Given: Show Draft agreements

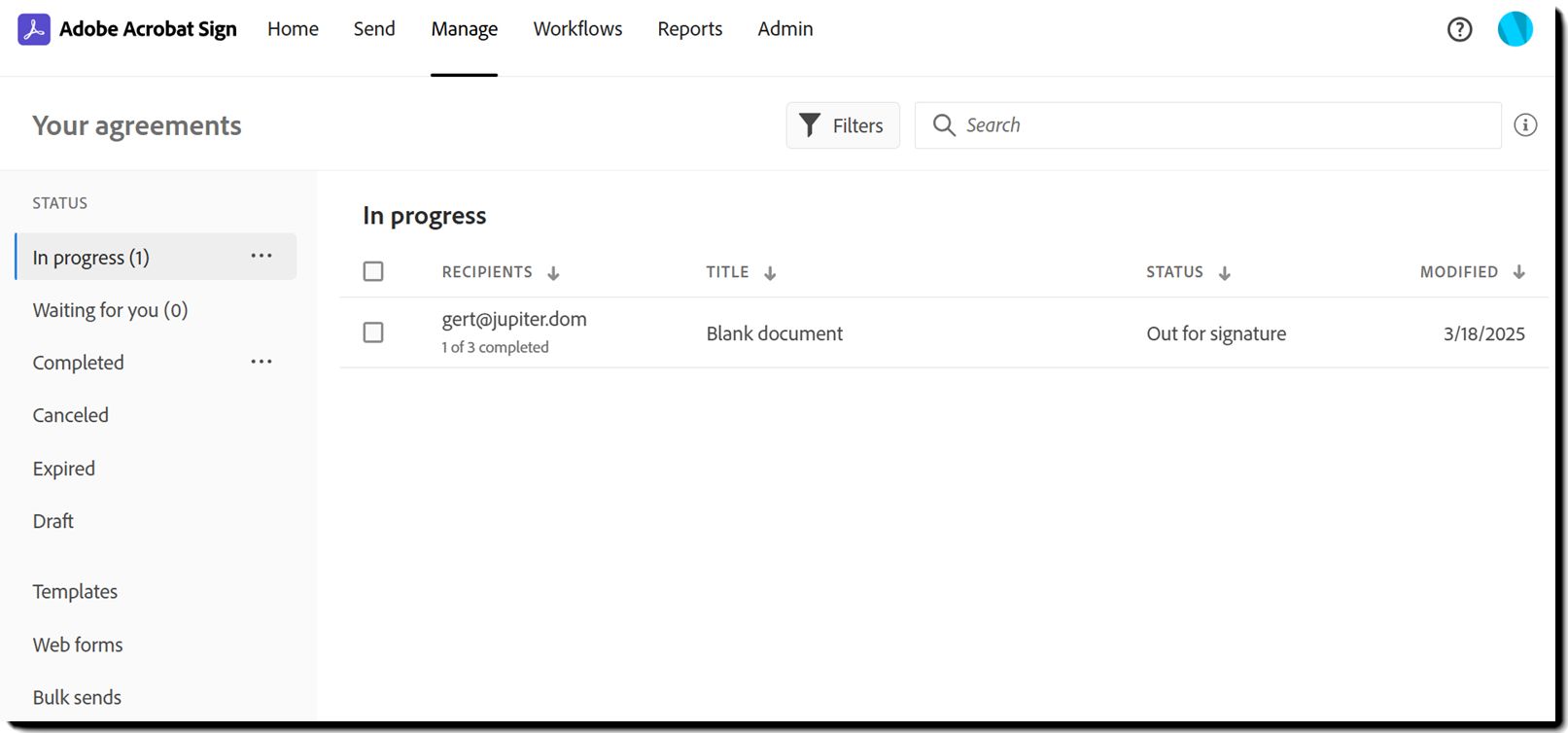Looking at the screenshot, I should tap(53, 521).
